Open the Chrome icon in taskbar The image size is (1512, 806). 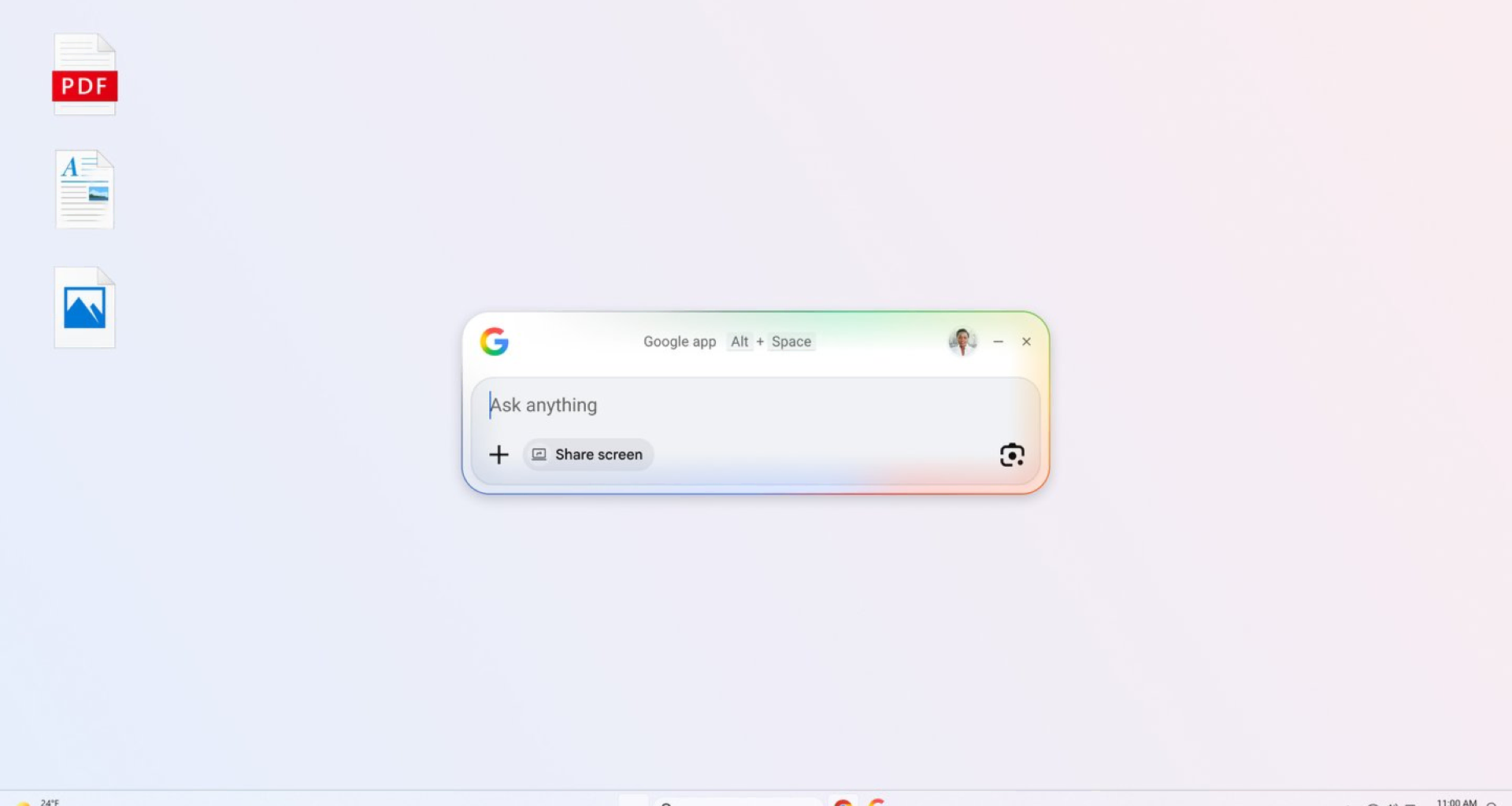843,802
